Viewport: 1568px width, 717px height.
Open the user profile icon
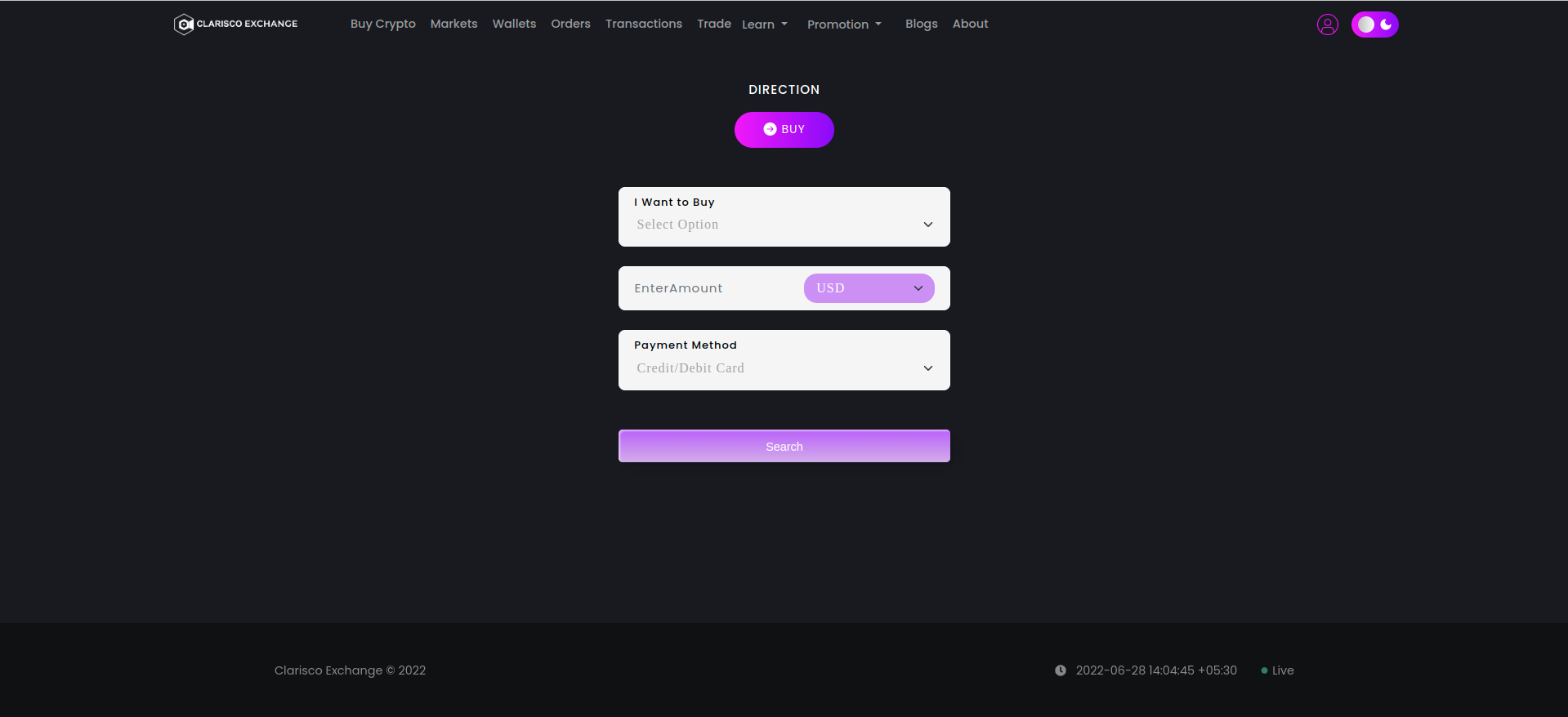pos(1328,24)
